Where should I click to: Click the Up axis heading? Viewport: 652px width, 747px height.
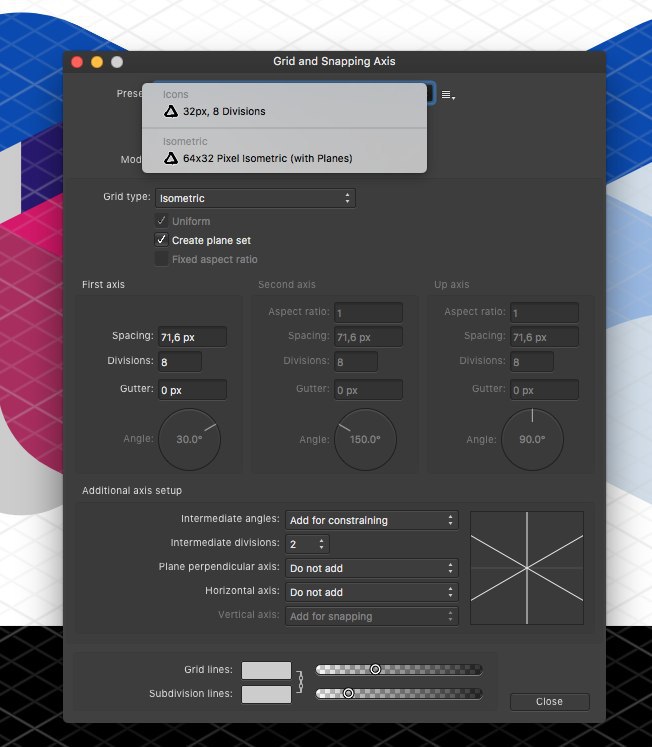pos(451,284)
